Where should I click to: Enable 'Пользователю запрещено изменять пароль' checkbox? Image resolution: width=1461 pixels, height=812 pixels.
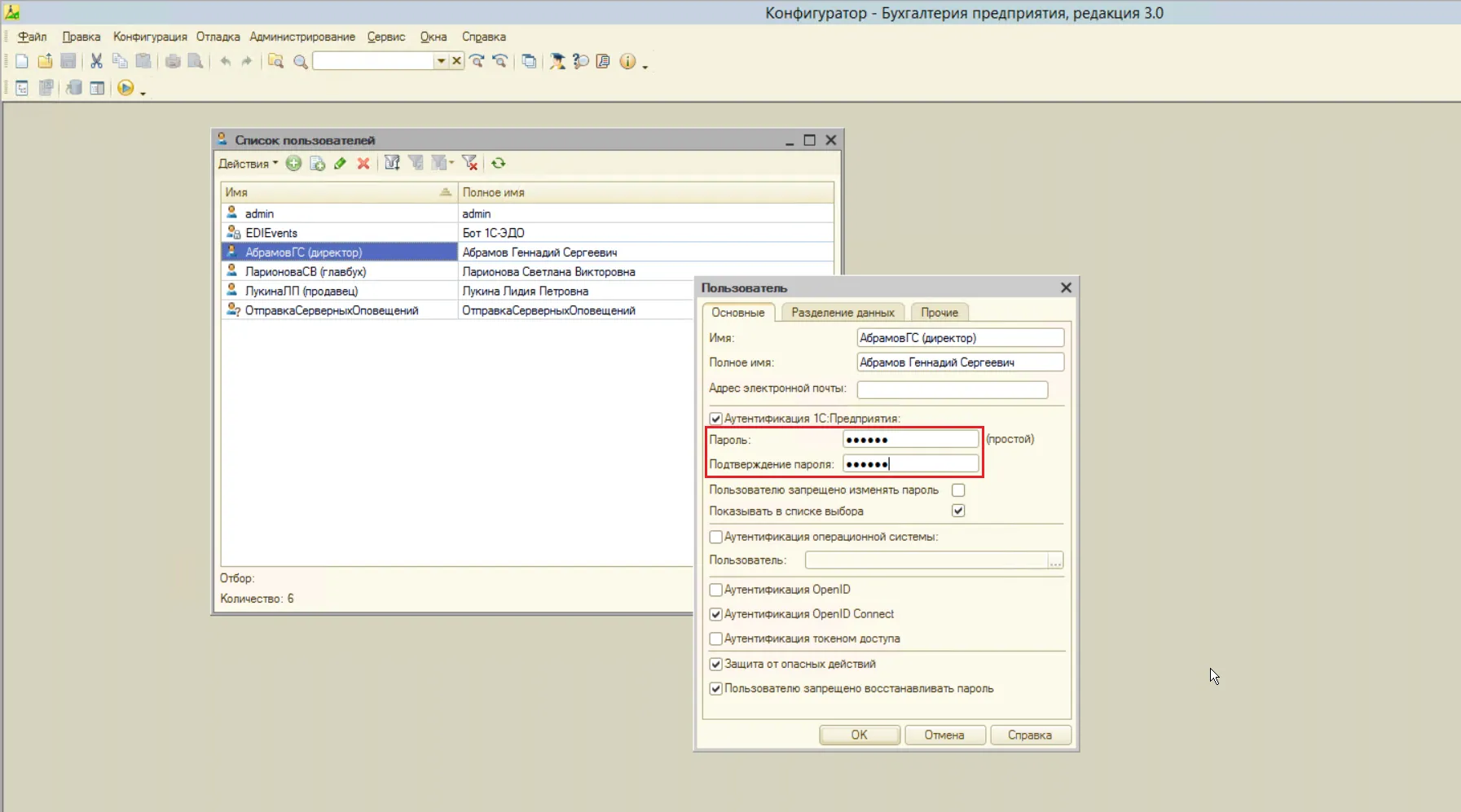coord(958,490)
